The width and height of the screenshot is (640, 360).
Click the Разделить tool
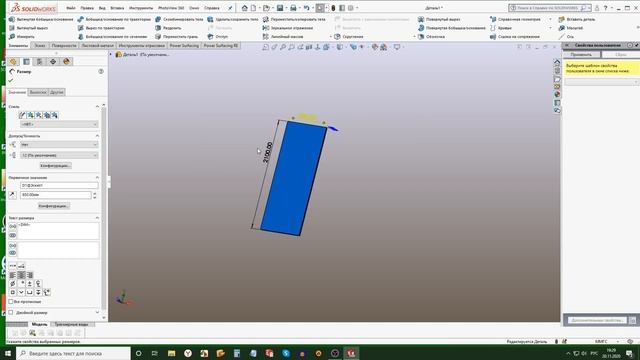[x=168, y=28]
